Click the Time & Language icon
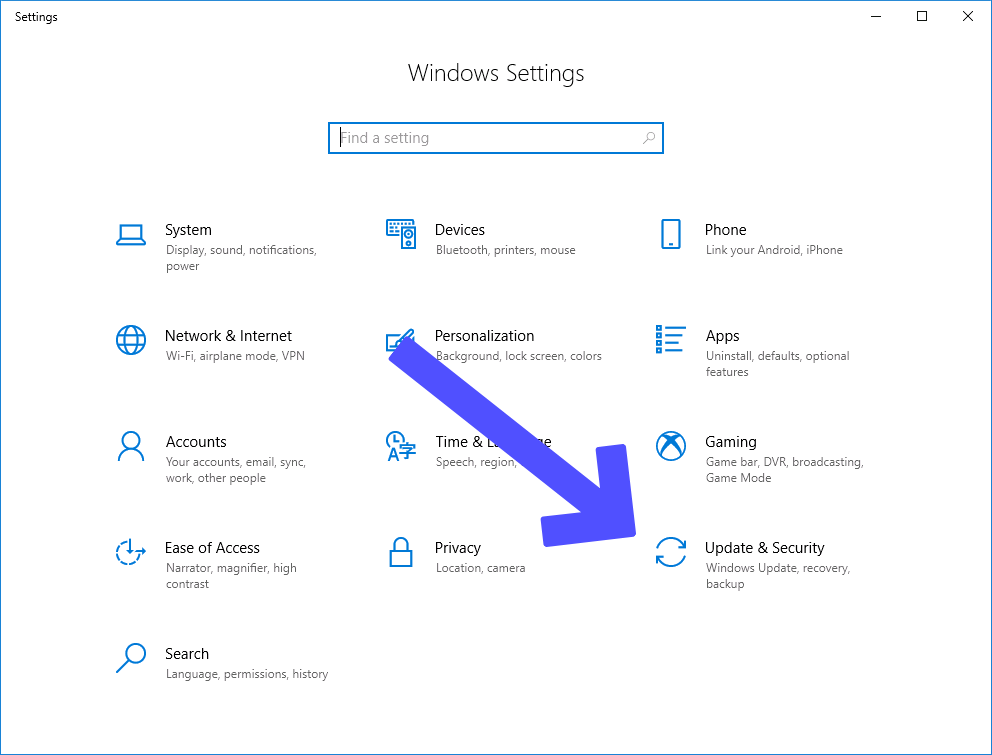Image resolution: width=992 pixels, height=755 pixels. pyautogui.click(x=400, y=446)
